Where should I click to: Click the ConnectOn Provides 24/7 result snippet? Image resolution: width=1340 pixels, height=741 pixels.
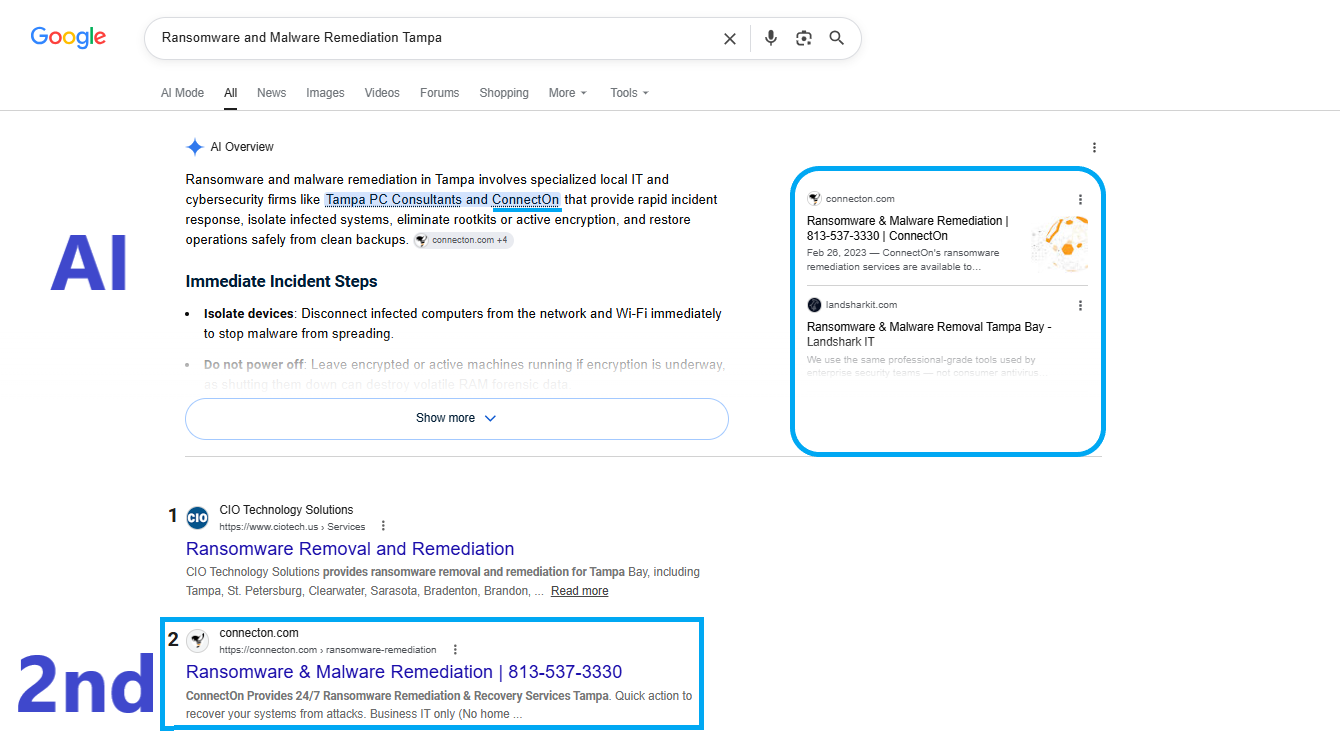pos(439,705)
